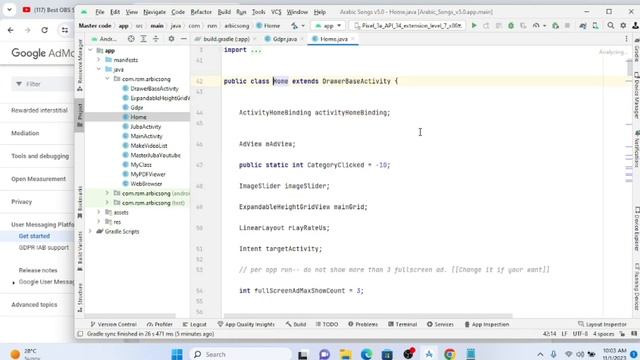
Task: Open the VCS menu
Action: point(276,12)
